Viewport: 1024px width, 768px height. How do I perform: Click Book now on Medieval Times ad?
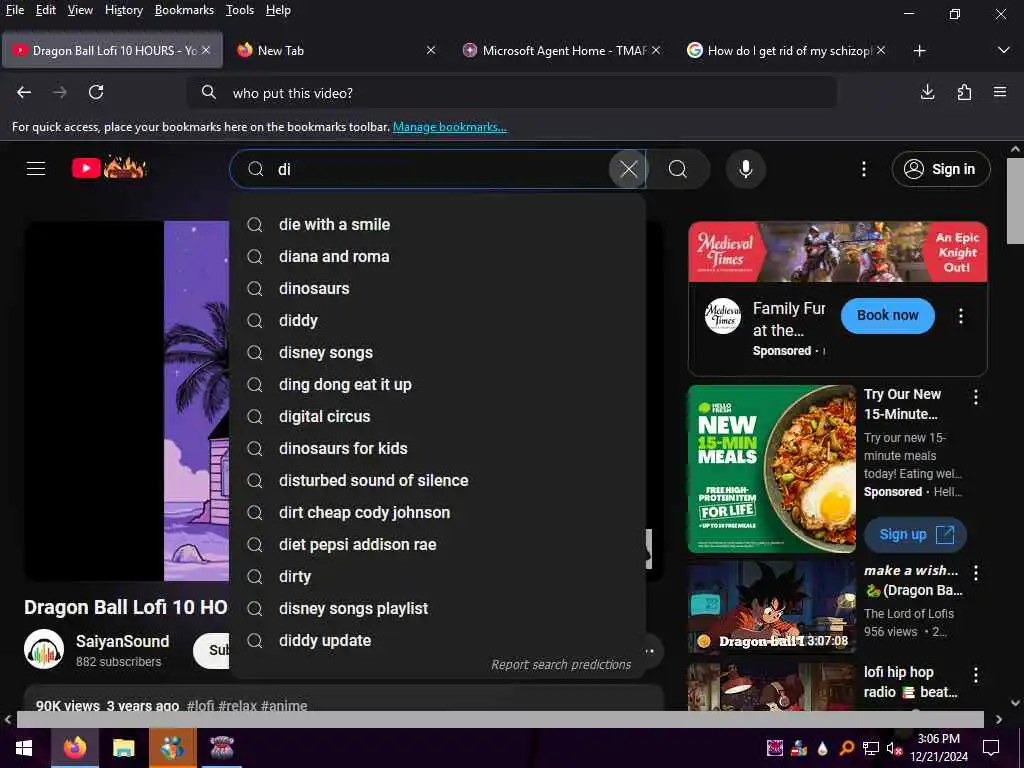888,315
